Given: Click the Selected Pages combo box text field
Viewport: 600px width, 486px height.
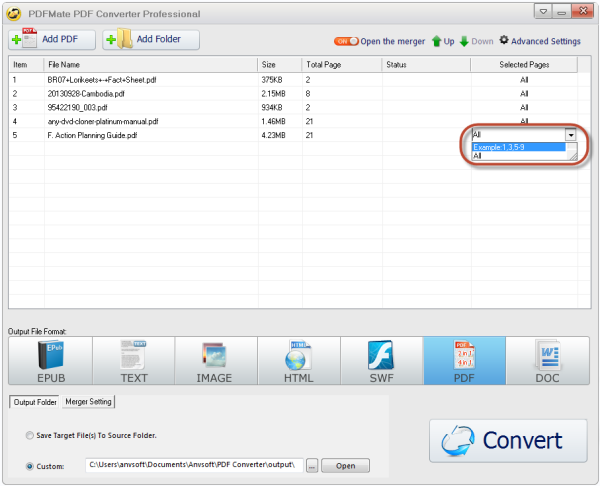Looking at the screenshot, I should pyautogui.click(x=518, y=135).
